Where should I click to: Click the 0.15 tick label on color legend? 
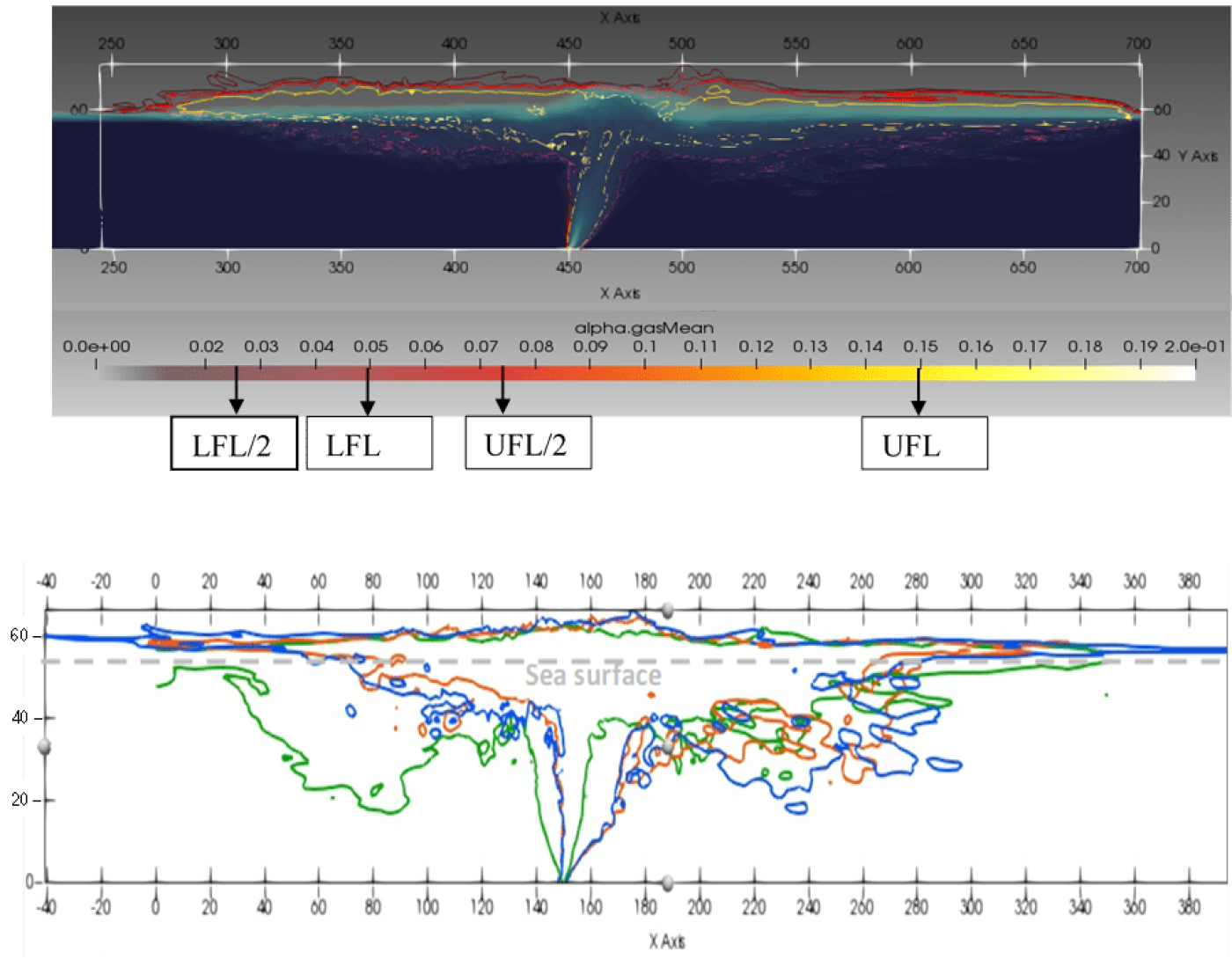(920, 347)
